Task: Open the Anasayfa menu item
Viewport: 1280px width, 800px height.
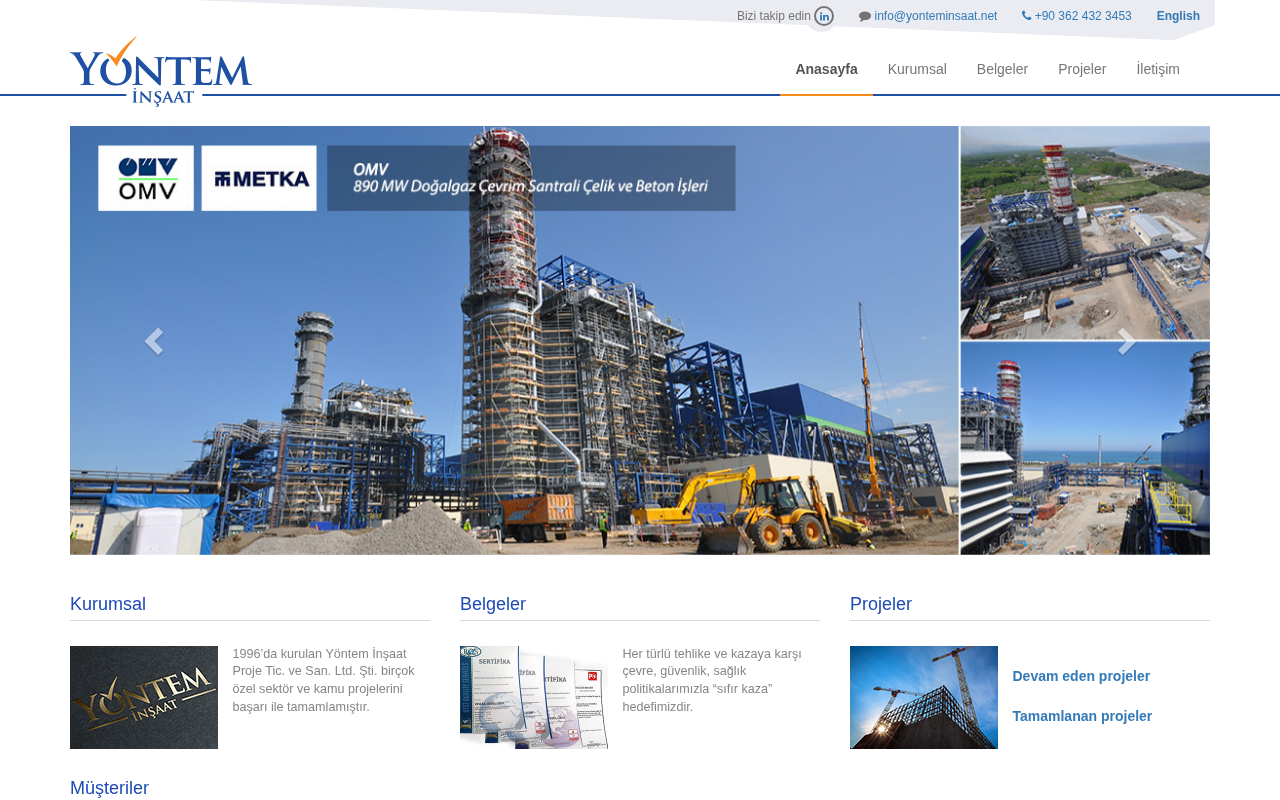Action: (826, 69)
